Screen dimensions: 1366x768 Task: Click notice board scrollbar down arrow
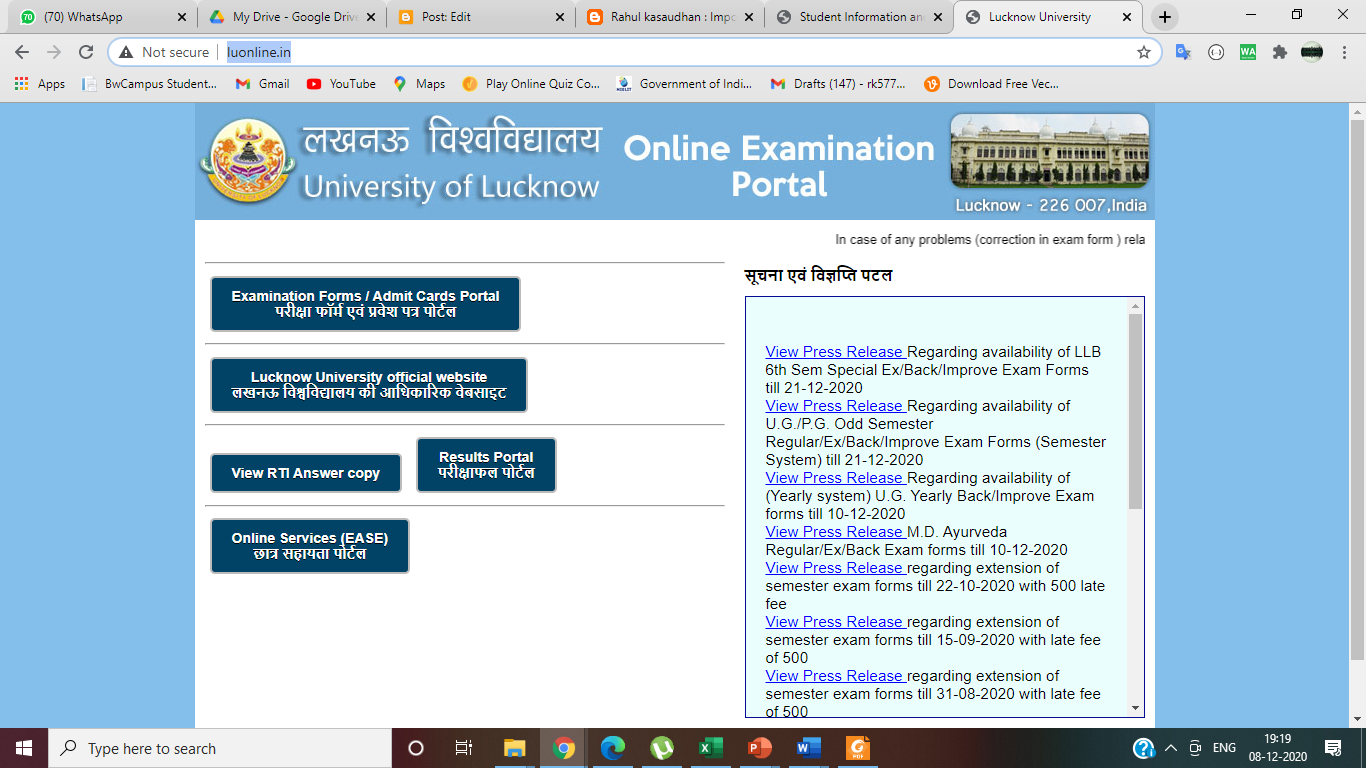[1135, 707]
